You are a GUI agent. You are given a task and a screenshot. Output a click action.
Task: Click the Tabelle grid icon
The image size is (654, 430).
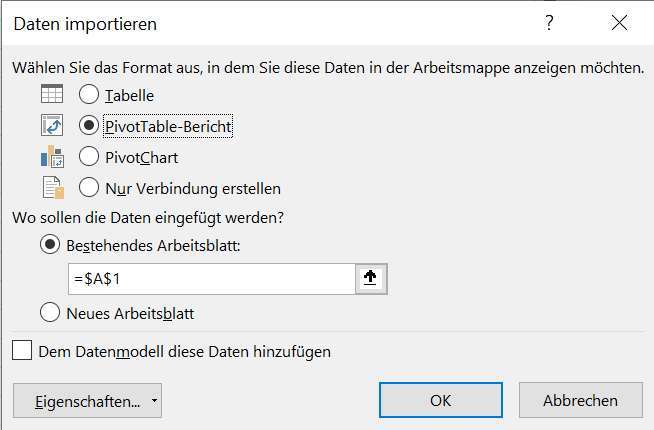click(x=52, y=94)
